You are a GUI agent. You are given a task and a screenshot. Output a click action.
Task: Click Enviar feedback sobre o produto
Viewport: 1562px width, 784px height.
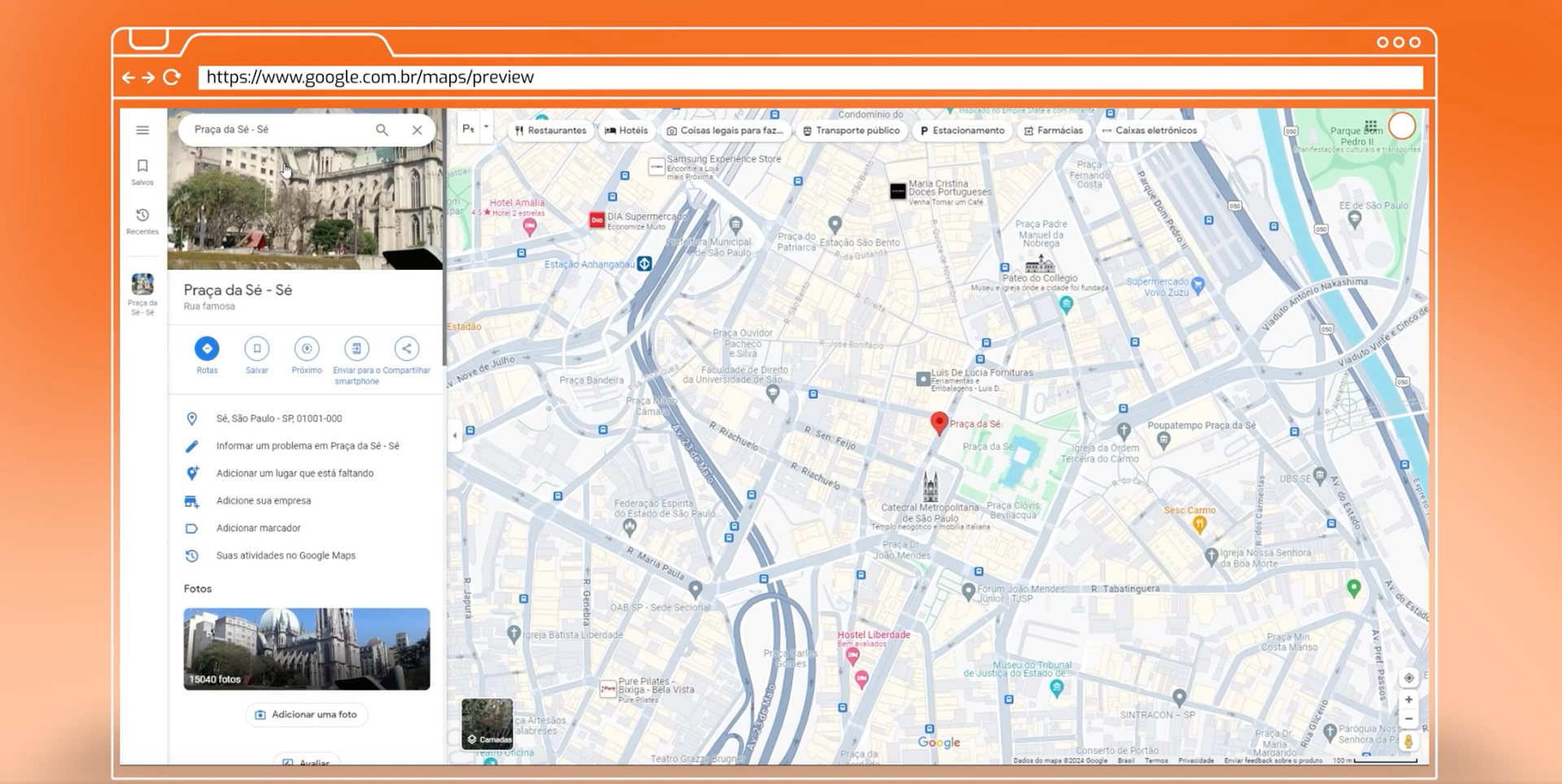1273,761
